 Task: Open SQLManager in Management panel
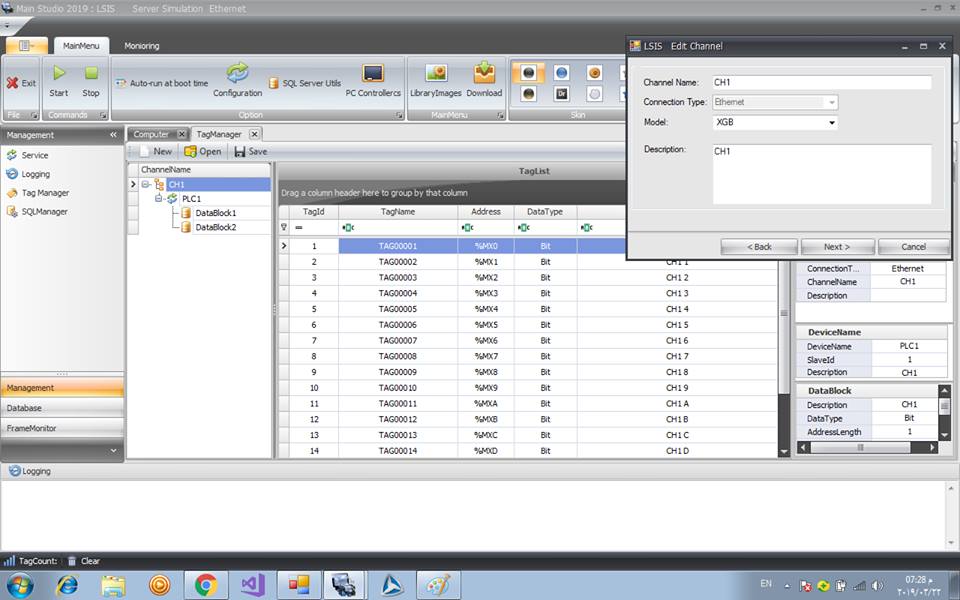tap(37, 212)
